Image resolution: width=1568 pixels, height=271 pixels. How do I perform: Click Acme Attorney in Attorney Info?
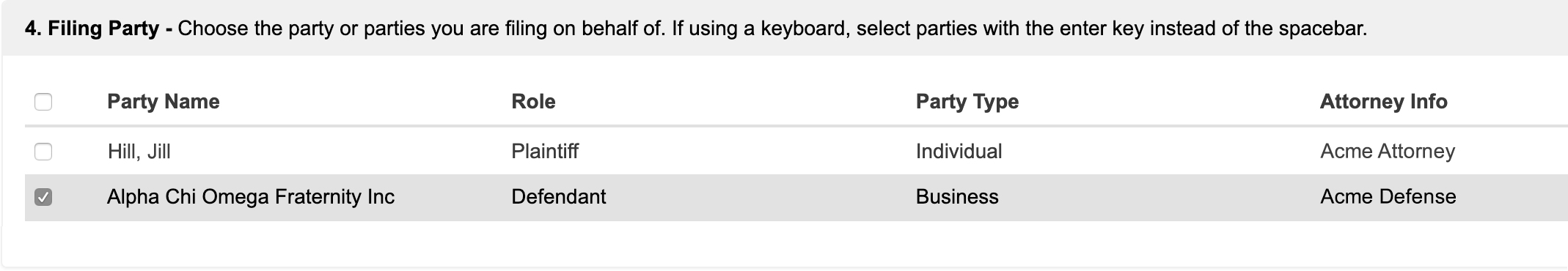(1388, 152)
